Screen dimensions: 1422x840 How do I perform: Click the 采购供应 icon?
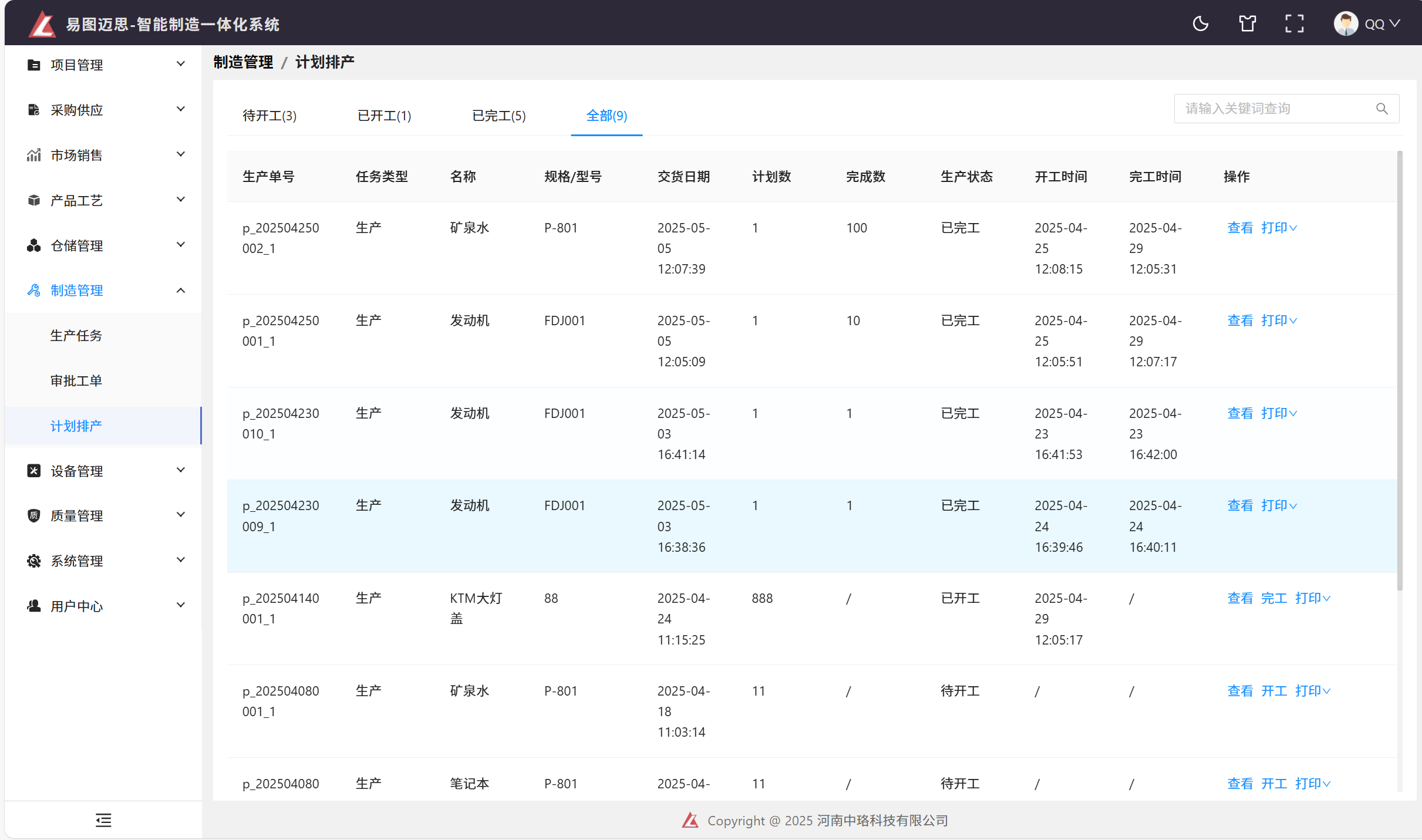pyautogui.click(x=34, y=110)
